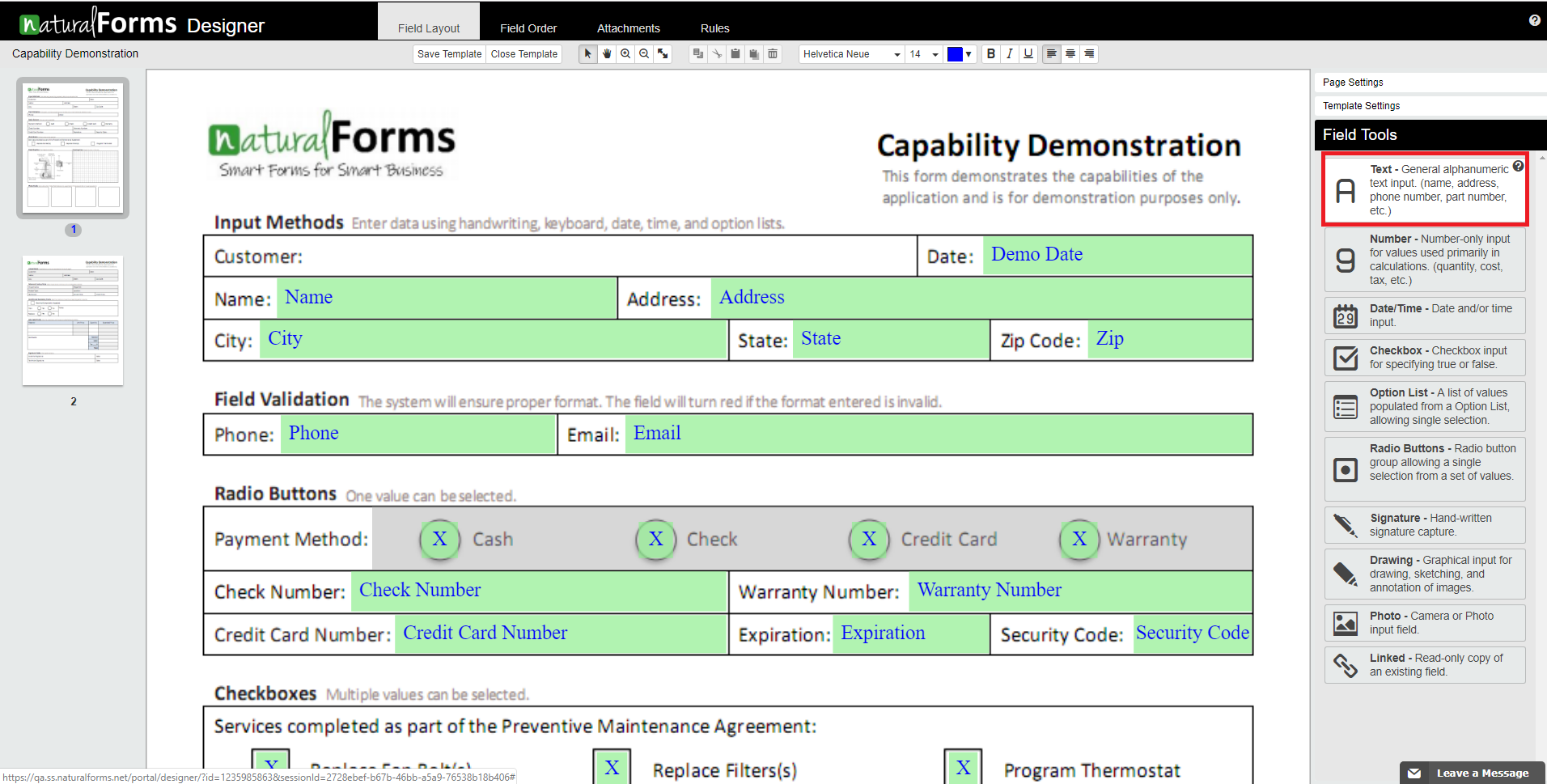
Task: Open page 2 thumbnail
Action: (73, 320)
